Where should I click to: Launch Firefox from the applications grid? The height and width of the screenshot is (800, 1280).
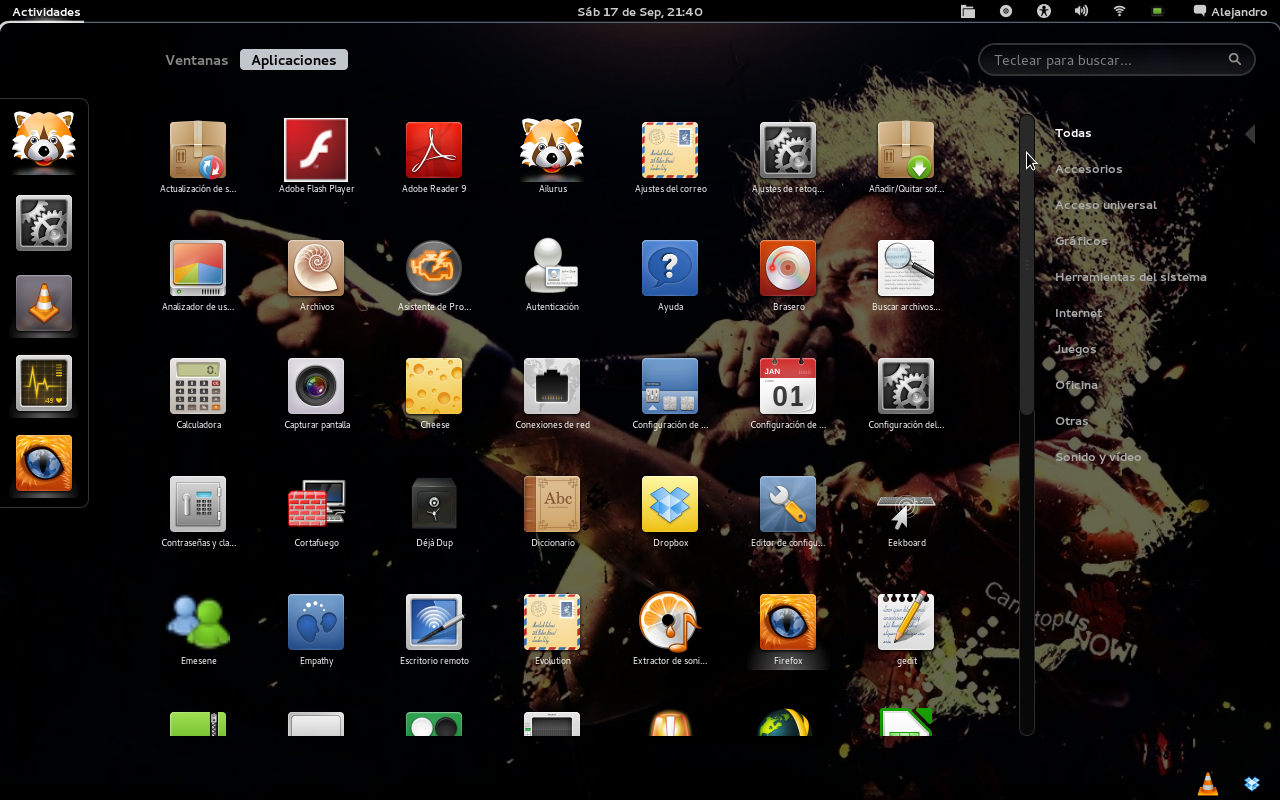788,622
